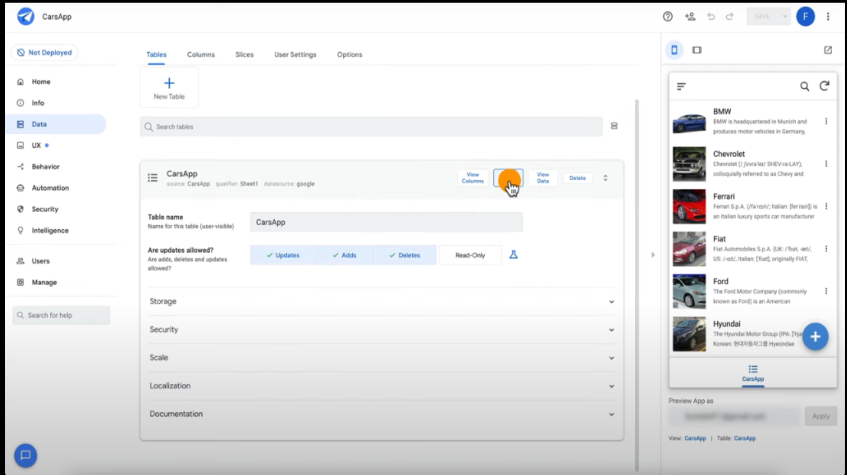
Task: Expand the Security settings section
Action: 381,329
